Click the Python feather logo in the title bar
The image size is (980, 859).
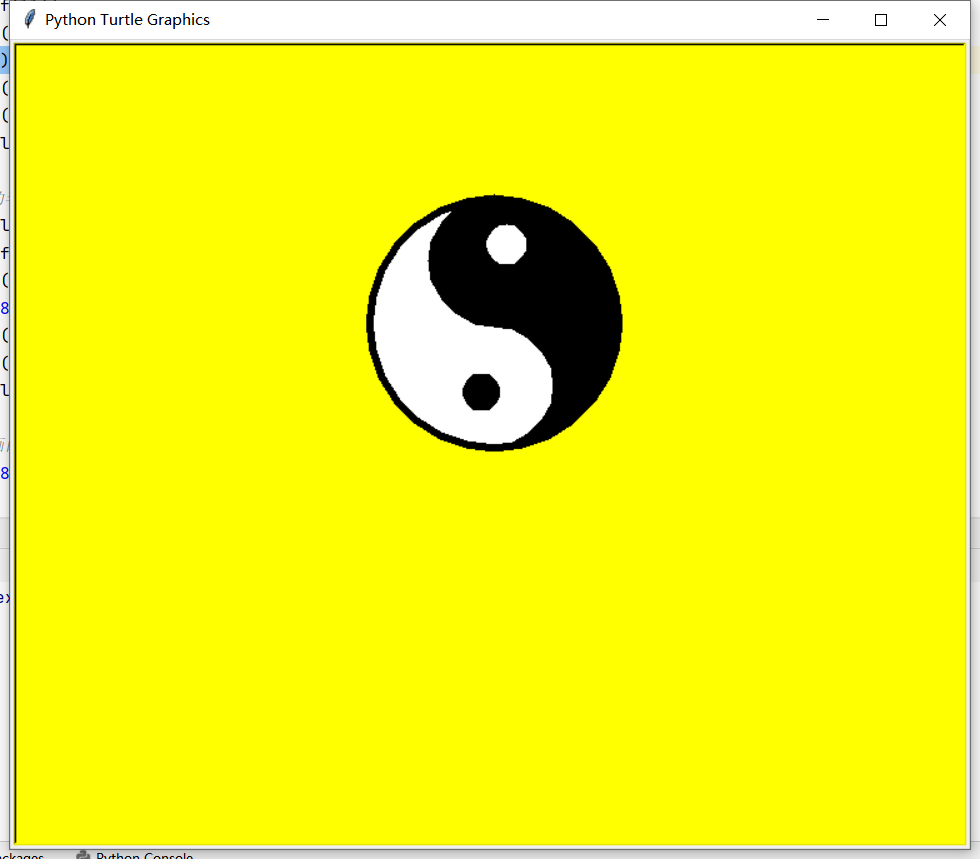[28, 18]
